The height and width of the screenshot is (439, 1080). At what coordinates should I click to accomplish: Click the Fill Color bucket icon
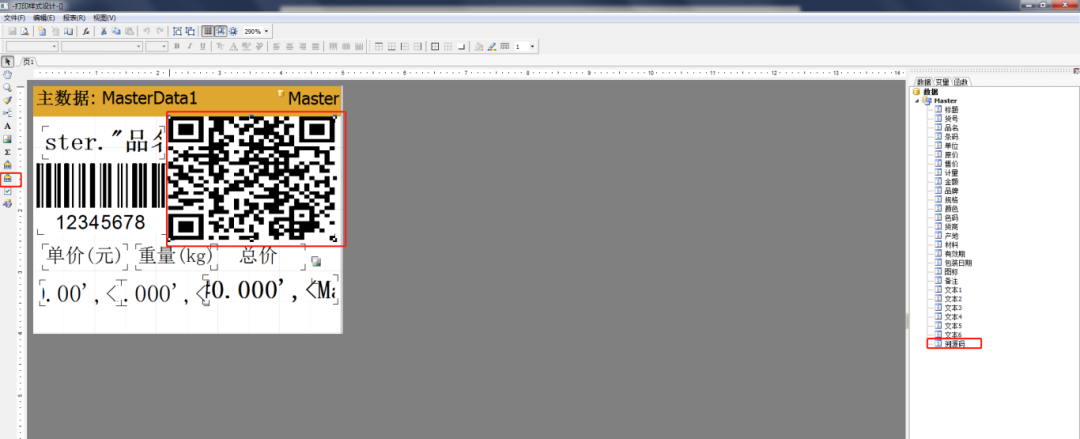tap(479, 47)
